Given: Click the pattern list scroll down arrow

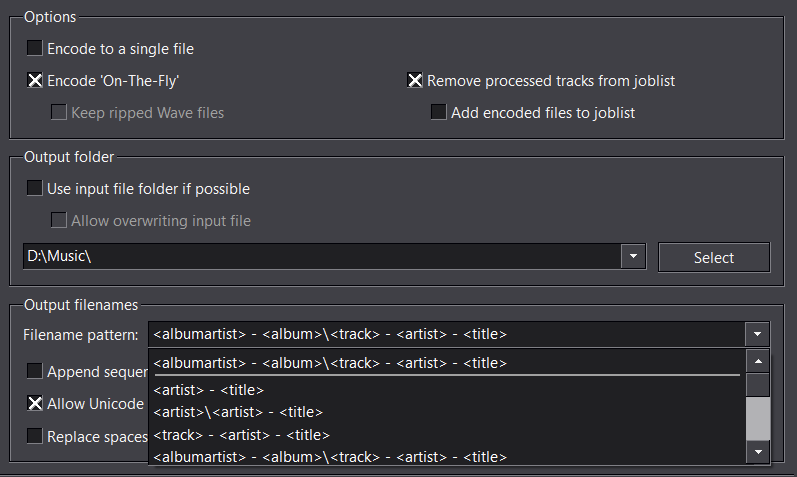Looking at the screenshot, I should click(x=759, y=453).
